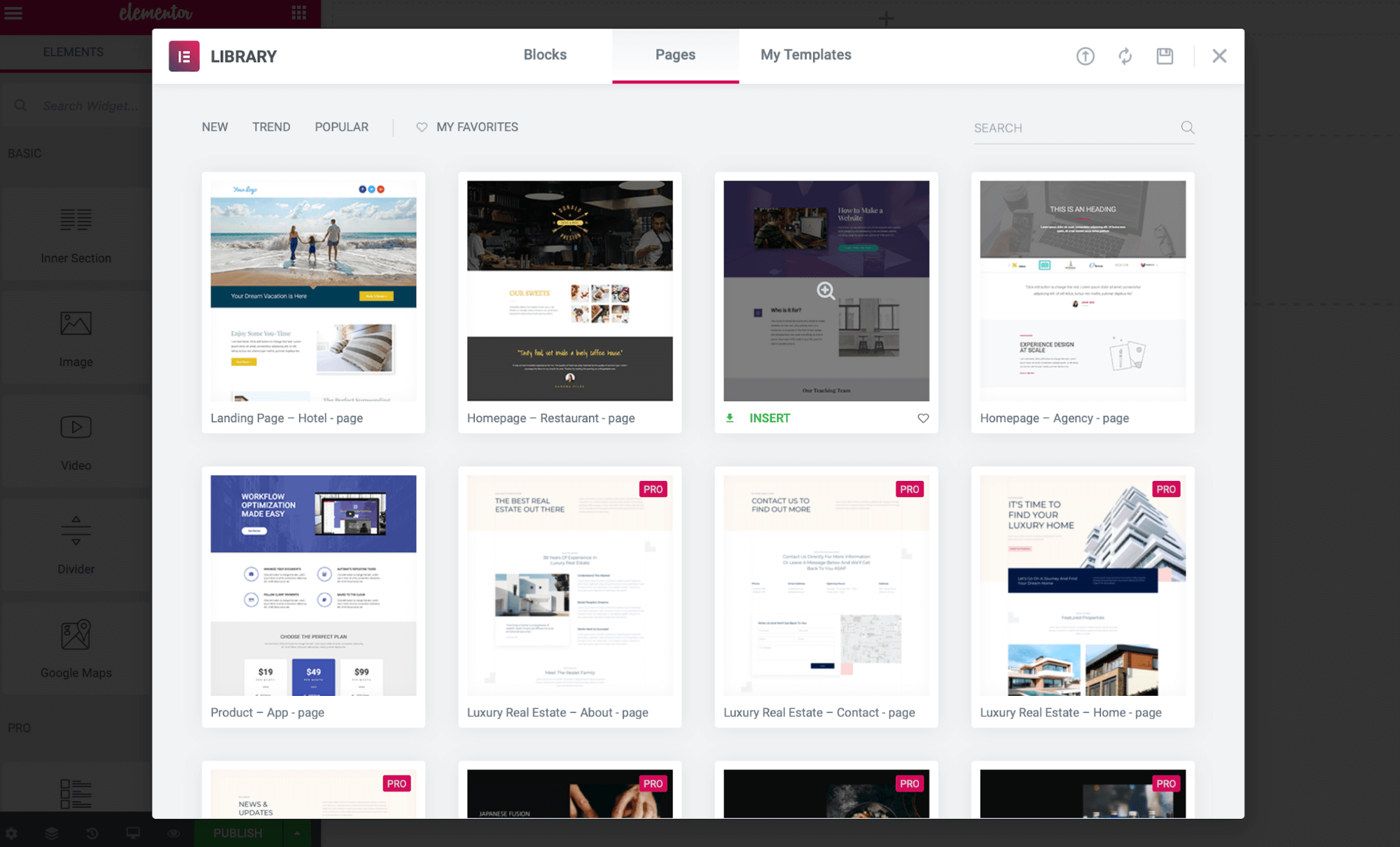The image size is (1400, 847).
Task: Preview changes with the eye icon
Action: 174,833
